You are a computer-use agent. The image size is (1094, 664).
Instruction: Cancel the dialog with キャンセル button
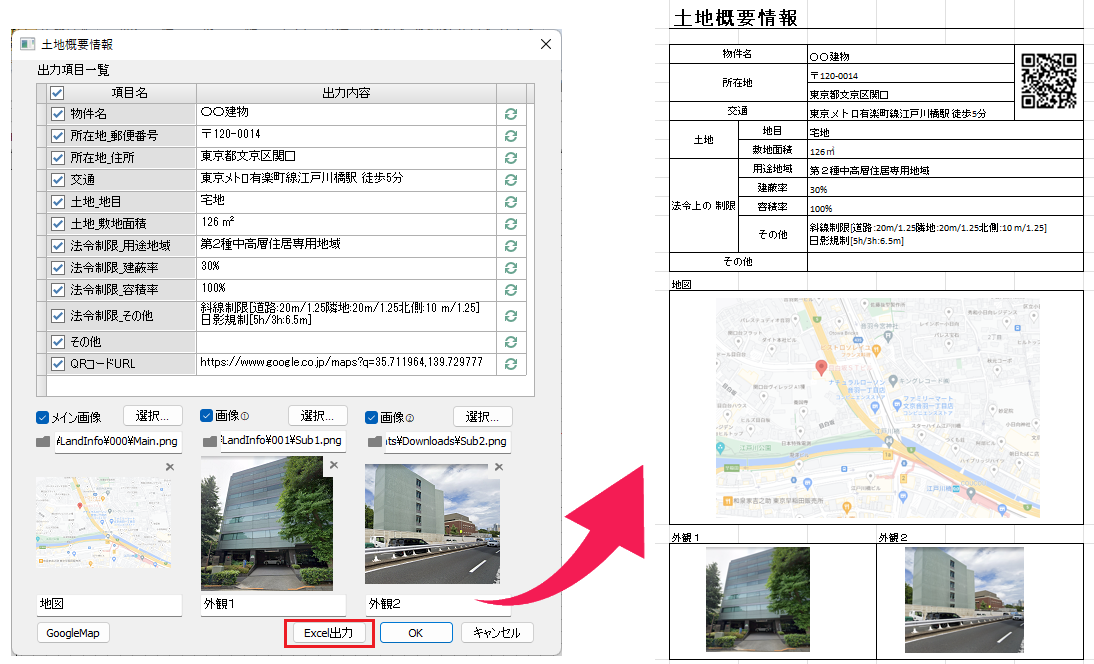click(x=497, y=633)
